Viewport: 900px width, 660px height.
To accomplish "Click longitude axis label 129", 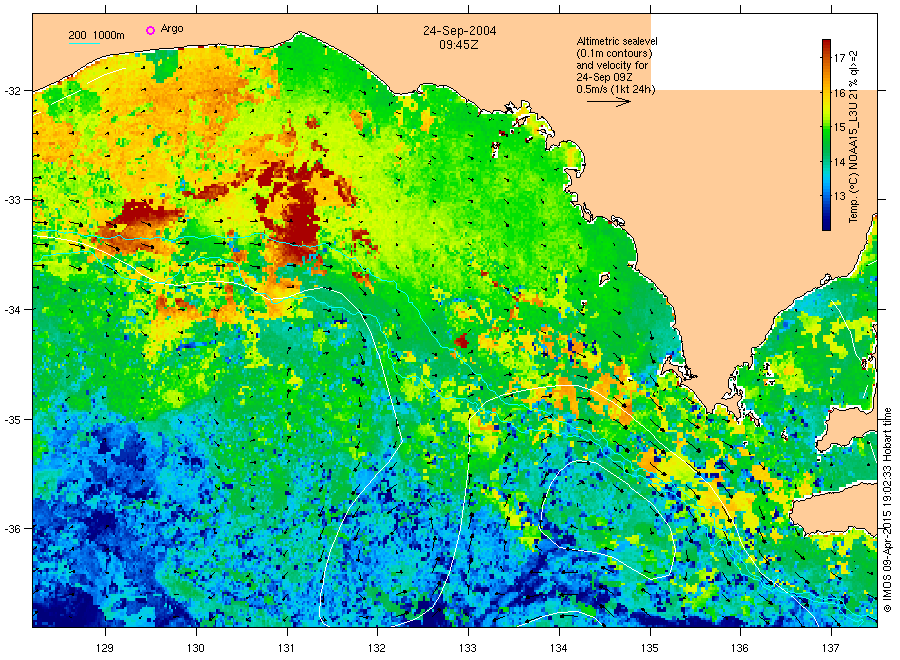I will point(105,648).
